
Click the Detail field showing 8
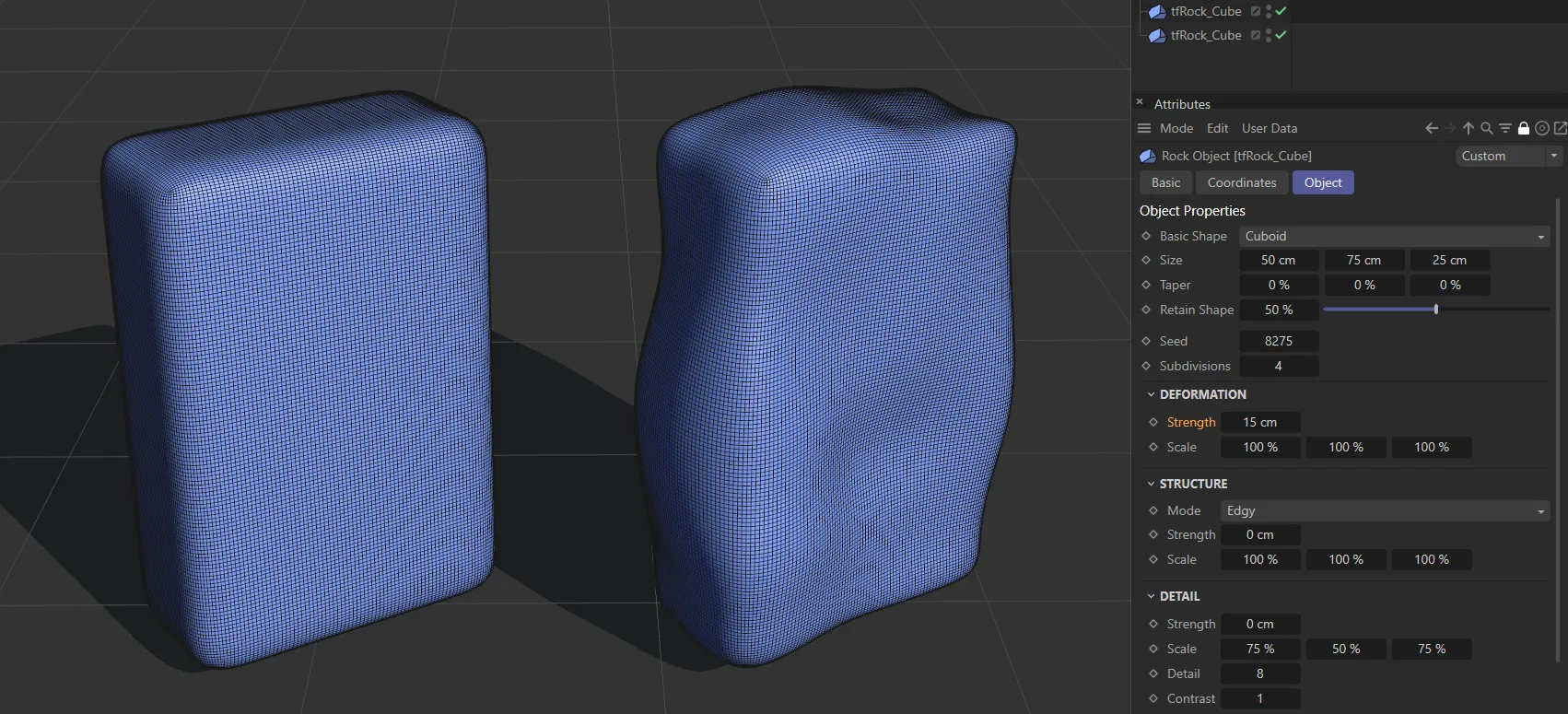pyautogui.click(x=1260, y=673)
